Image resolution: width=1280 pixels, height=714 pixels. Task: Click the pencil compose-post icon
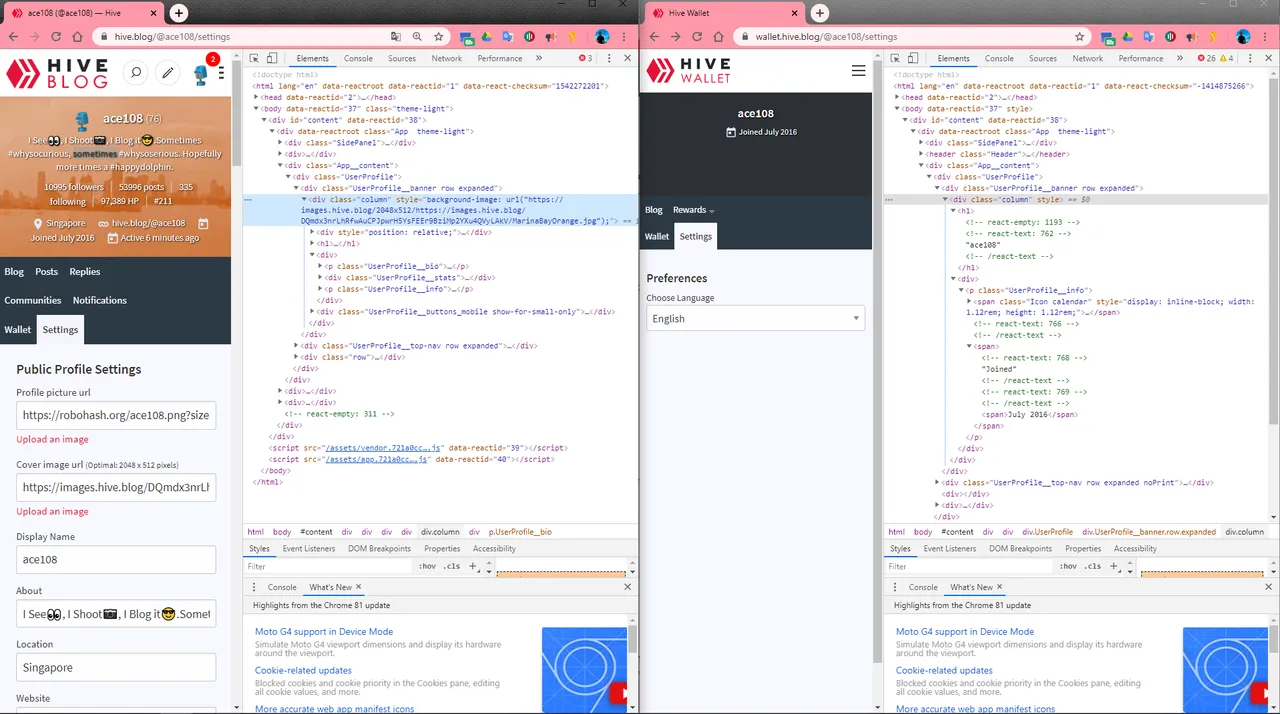click(168, 73)
